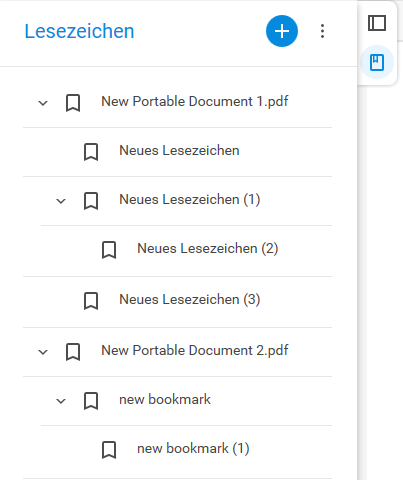403x480 pixels.
Task: Select New Portable Document 2.pdf label
Action: pos(195,351)
